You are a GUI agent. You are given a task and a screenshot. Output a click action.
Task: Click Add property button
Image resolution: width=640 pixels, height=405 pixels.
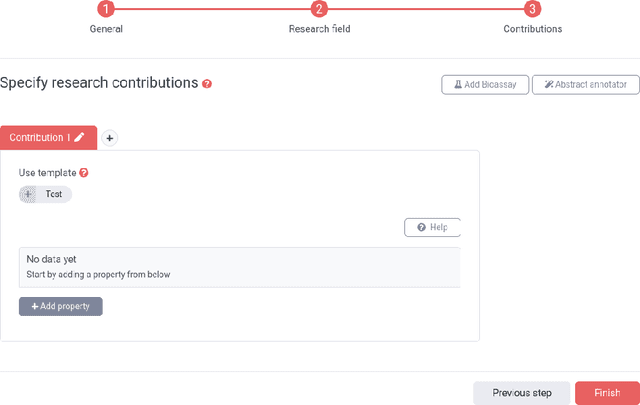(x=61, y=306)
